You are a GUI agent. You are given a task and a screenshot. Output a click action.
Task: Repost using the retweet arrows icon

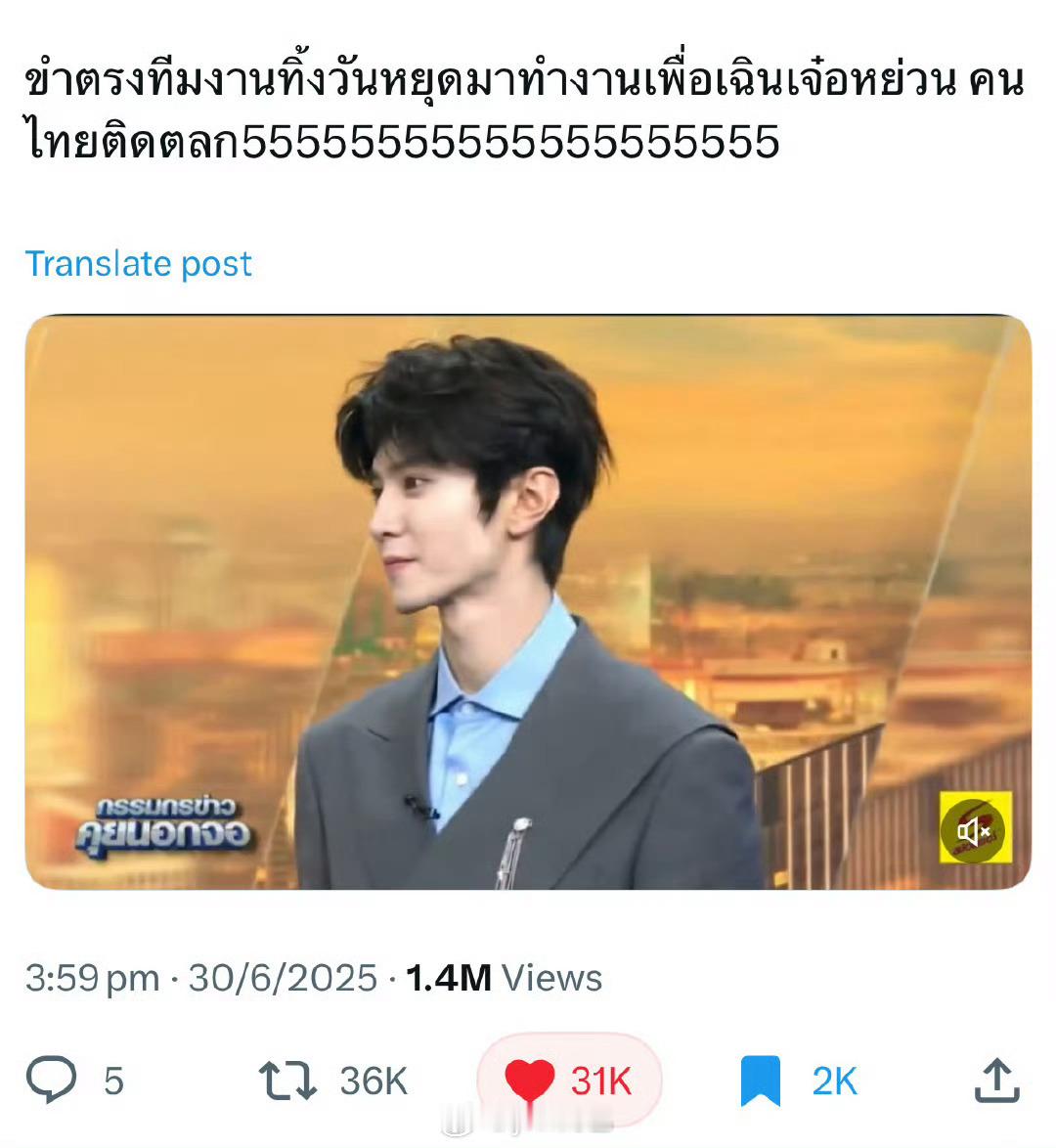tap(287, 1081)
